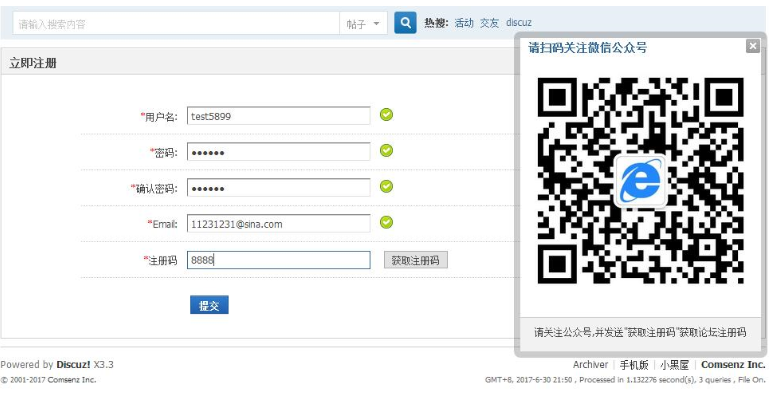
Task: Click the WeChat QR code image
Action: (x=640, y=180)
